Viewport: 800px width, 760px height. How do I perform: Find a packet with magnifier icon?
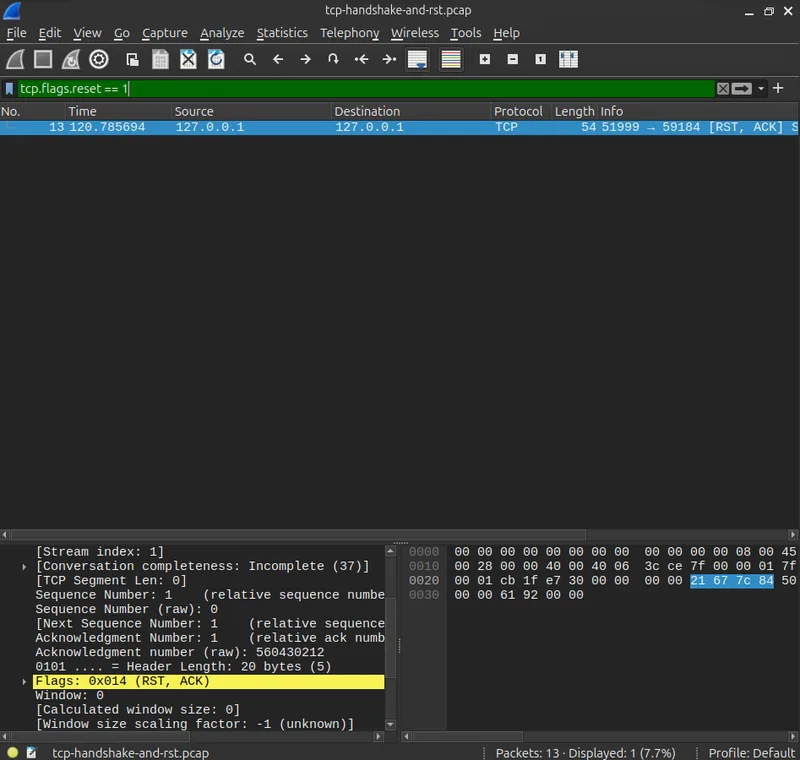pyautogui.click(x=249, y=59)
